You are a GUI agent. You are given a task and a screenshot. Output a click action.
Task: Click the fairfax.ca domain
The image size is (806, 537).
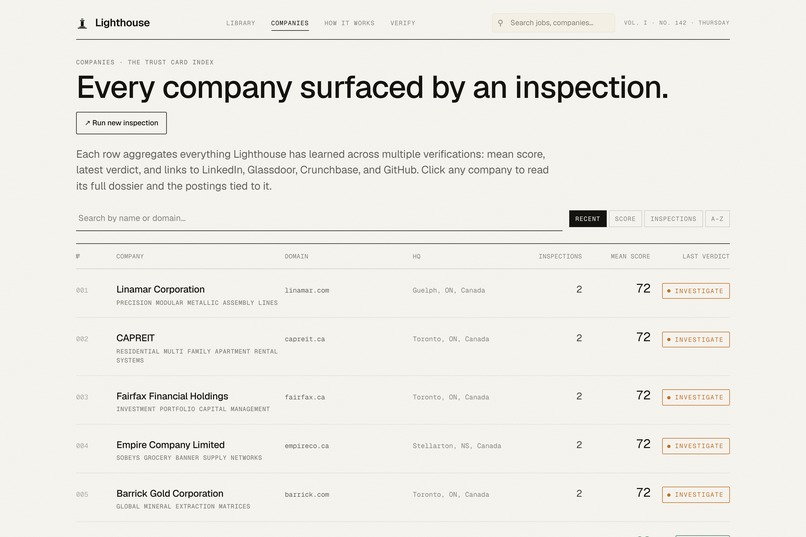pos(305,397)
